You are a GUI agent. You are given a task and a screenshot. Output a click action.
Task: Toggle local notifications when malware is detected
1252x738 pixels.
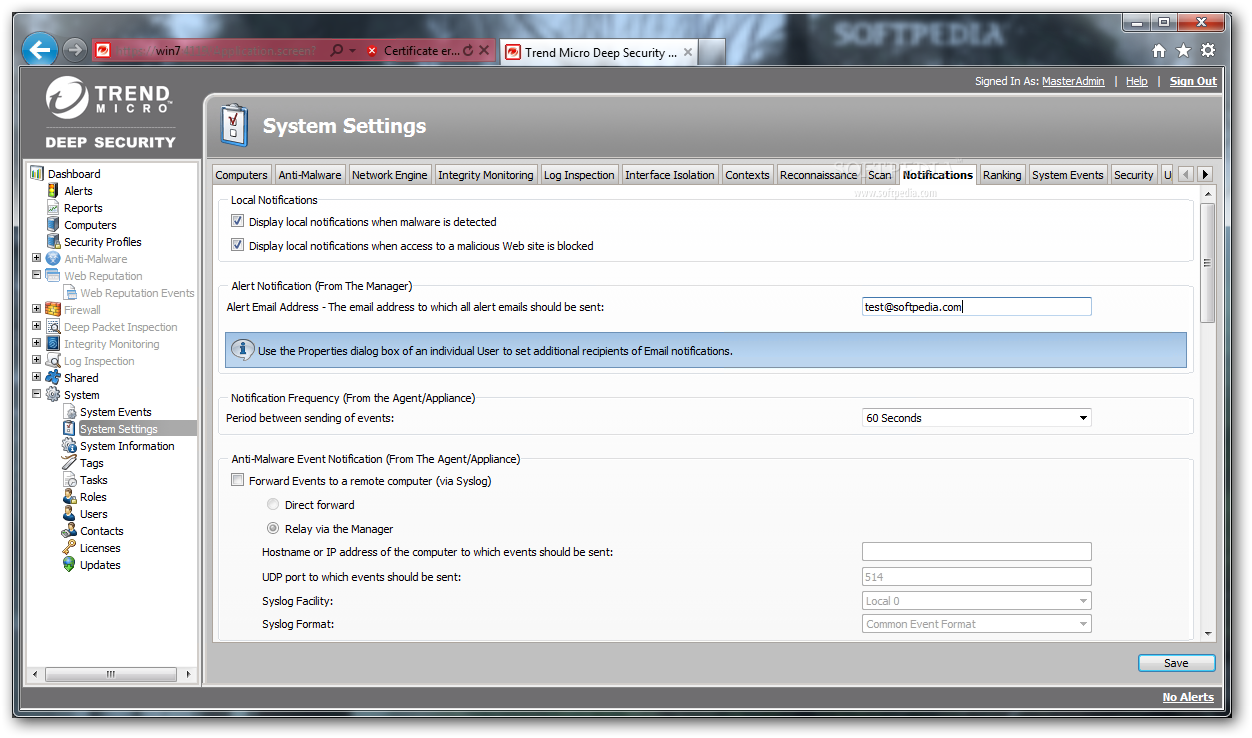237,221
